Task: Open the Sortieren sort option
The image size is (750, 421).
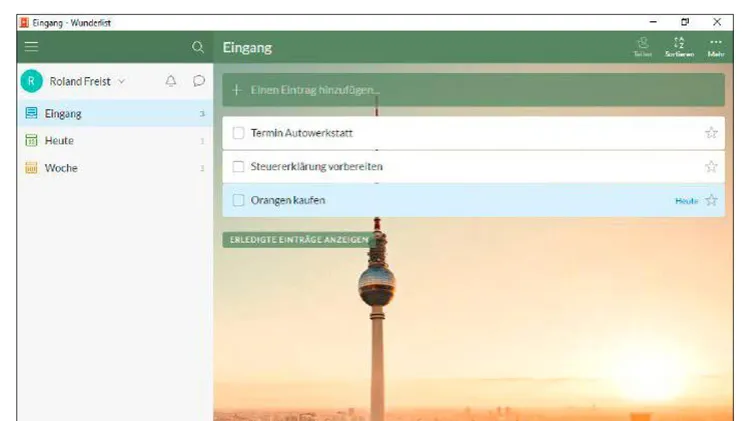Action: pos(679,47)
